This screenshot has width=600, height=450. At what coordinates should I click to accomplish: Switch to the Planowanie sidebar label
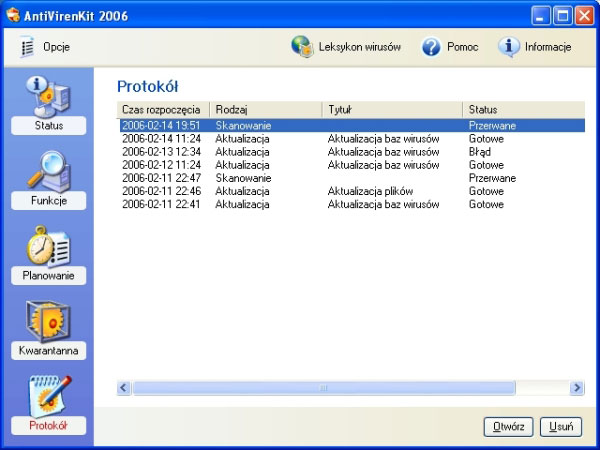pos(49,276)
